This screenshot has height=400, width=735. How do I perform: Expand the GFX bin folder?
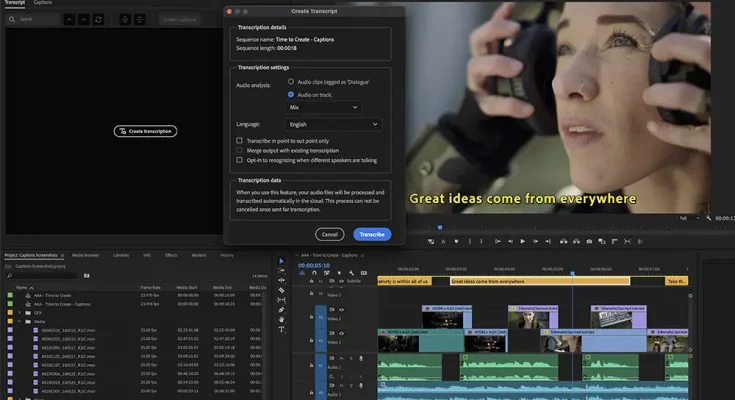coord(18,312)
